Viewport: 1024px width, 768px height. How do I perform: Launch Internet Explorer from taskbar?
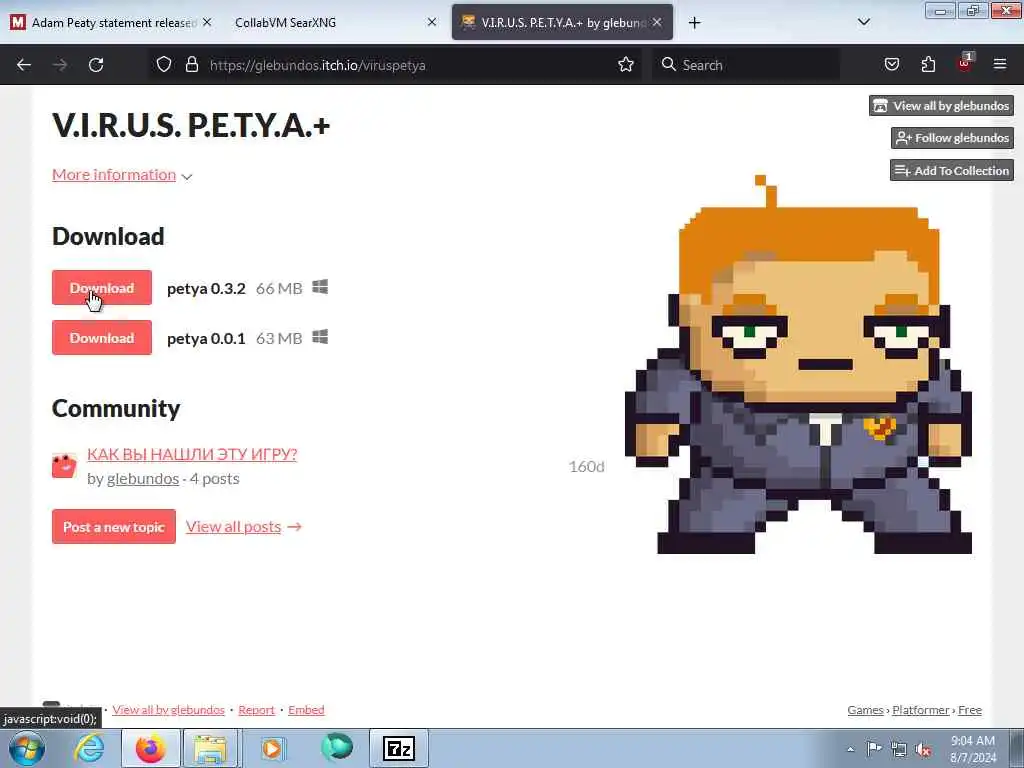[89, 748]
